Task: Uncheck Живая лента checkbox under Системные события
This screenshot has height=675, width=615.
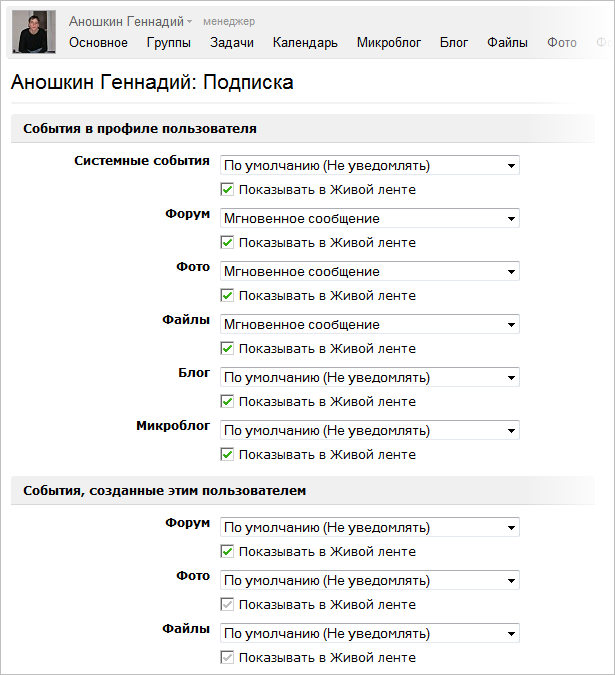Action: 228,190
